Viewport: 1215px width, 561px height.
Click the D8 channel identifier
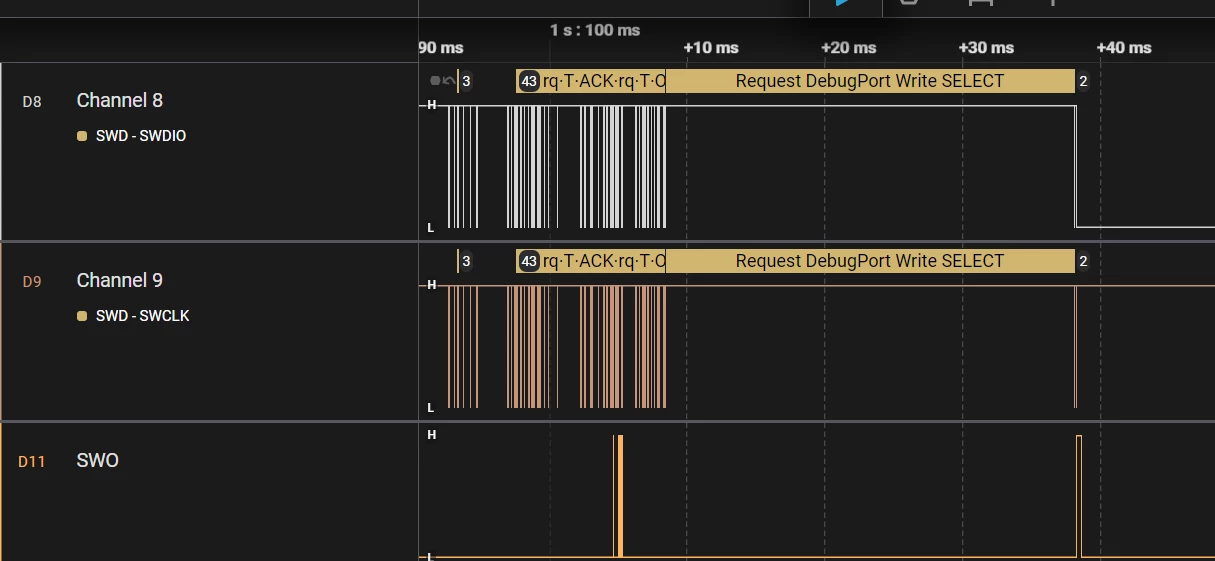pos(32,101)
